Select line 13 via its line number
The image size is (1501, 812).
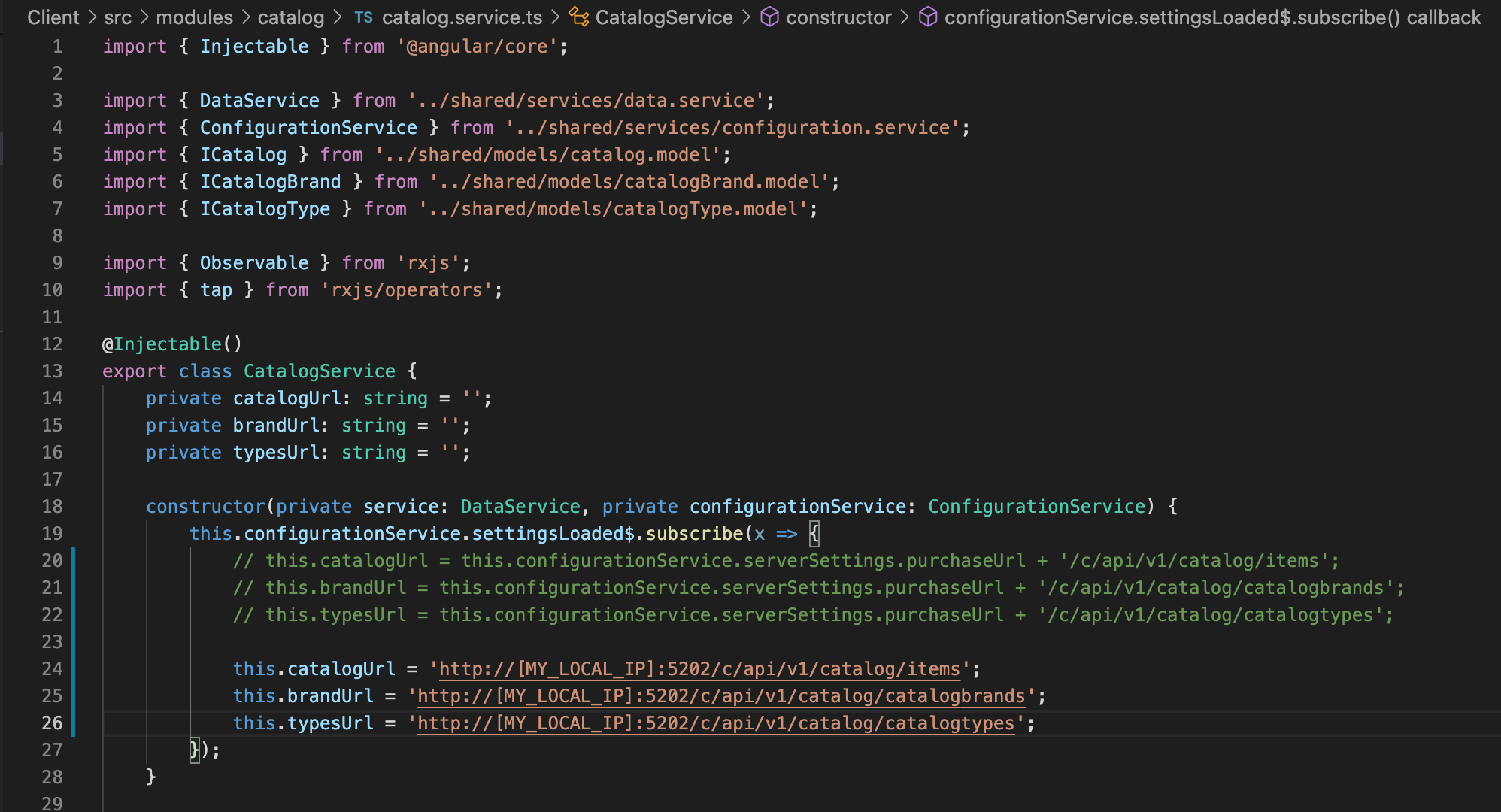coord(52,371)
